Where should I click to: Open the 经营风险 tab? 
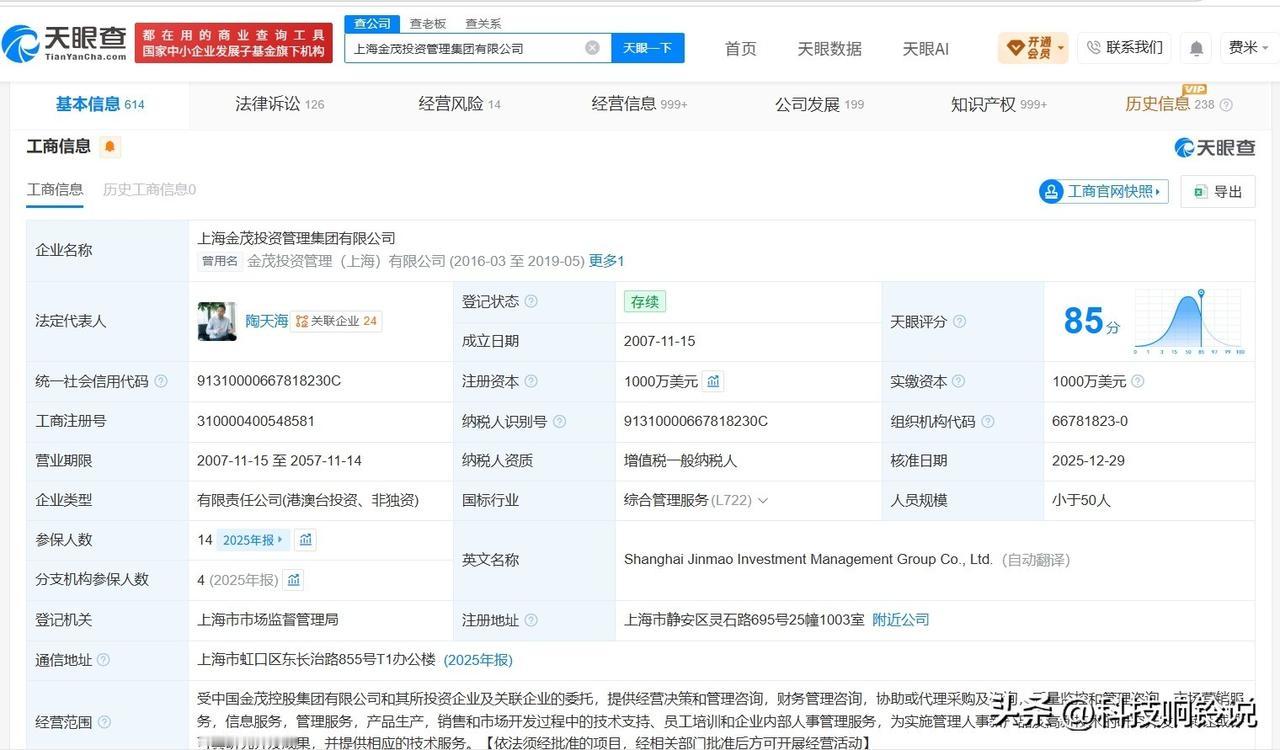(459, 104)
